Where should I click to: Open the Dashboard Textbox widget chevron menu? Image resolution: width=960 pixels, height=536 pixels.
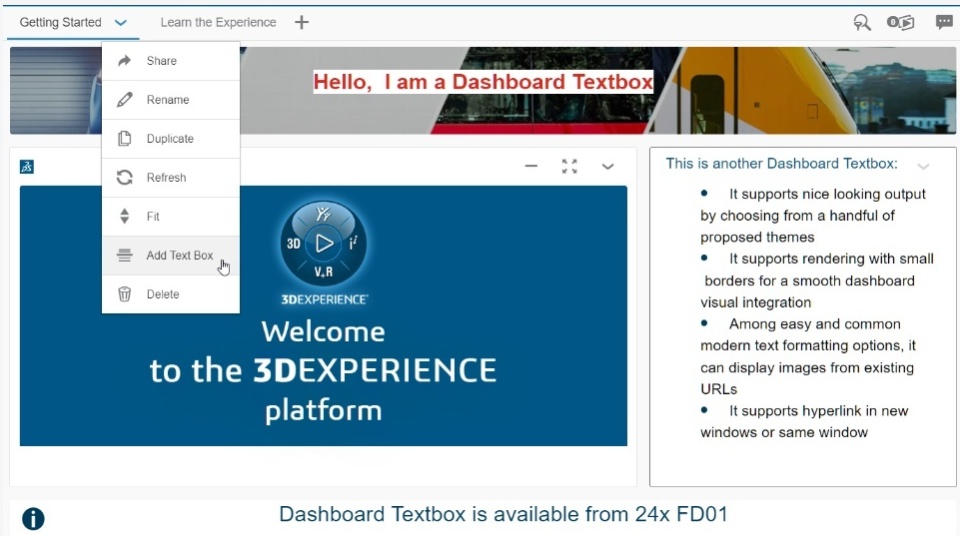pos(923,167)
